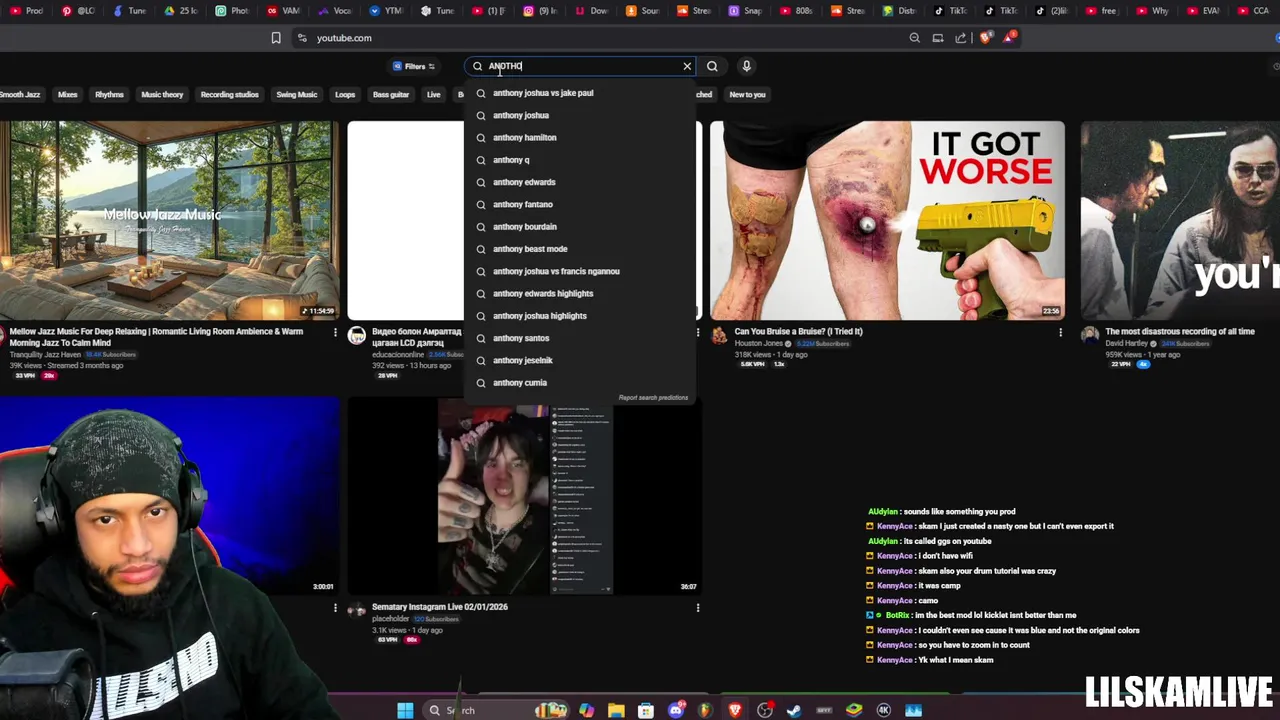Viewport: 1280px width, 720px height.
Task: Open OBS Studio from the taskbar
Action: click(765, 710)
